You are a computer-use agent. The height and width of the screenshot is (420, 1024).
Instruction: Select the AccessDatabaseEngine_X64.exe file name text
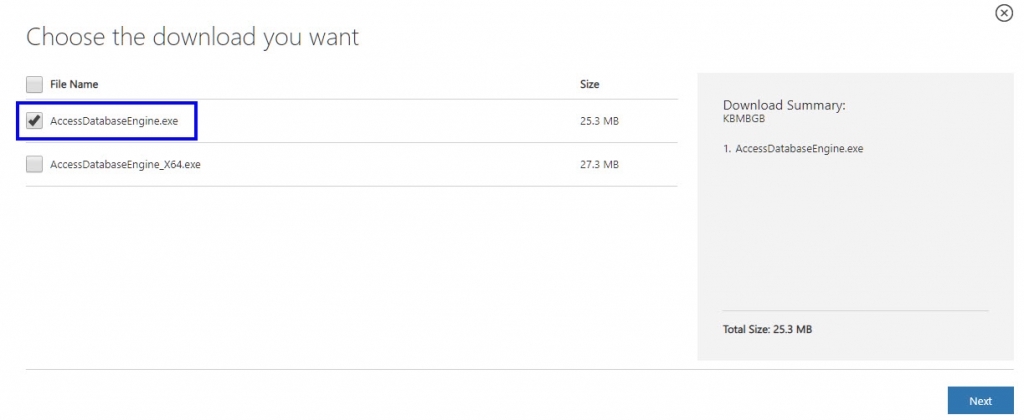(x=125, y=164)
